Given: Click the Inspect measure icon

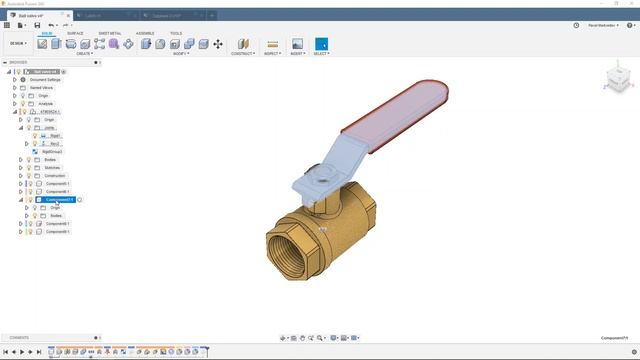Looking at the screenshot, I should [x=273, y=44].
